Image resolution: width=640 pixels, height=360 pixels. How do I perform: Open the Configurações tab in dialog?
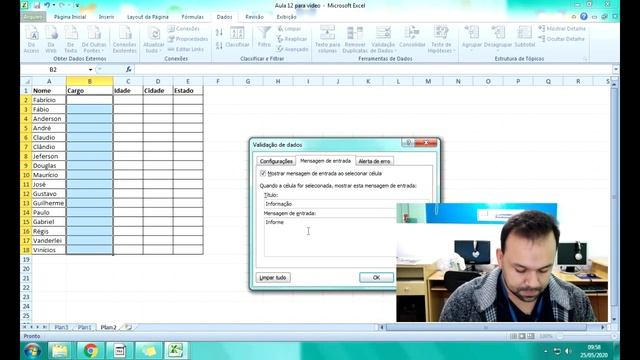(276, 161)
